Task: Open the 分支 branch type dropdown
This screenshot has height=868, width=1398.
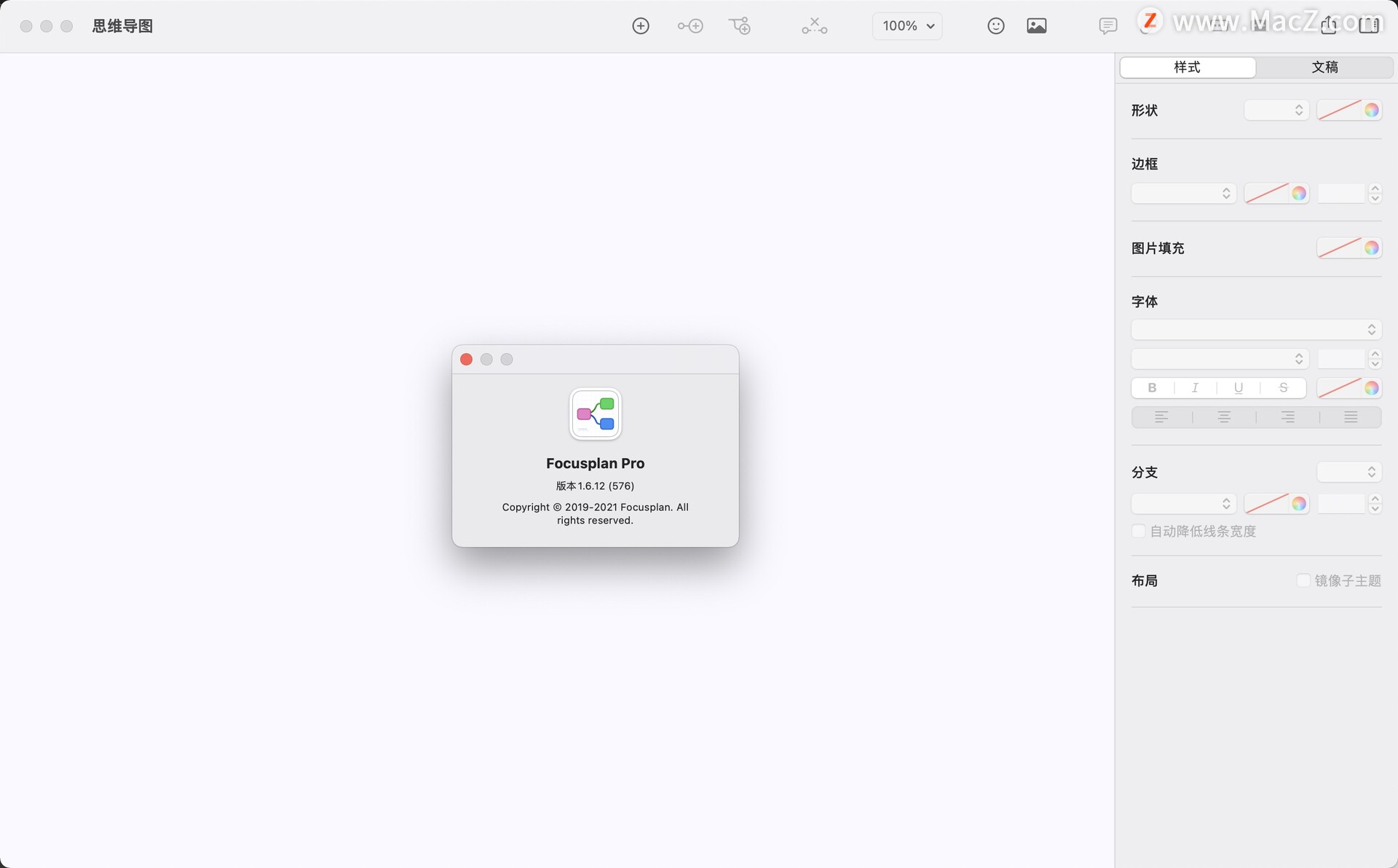Action: click(1349, 472)
